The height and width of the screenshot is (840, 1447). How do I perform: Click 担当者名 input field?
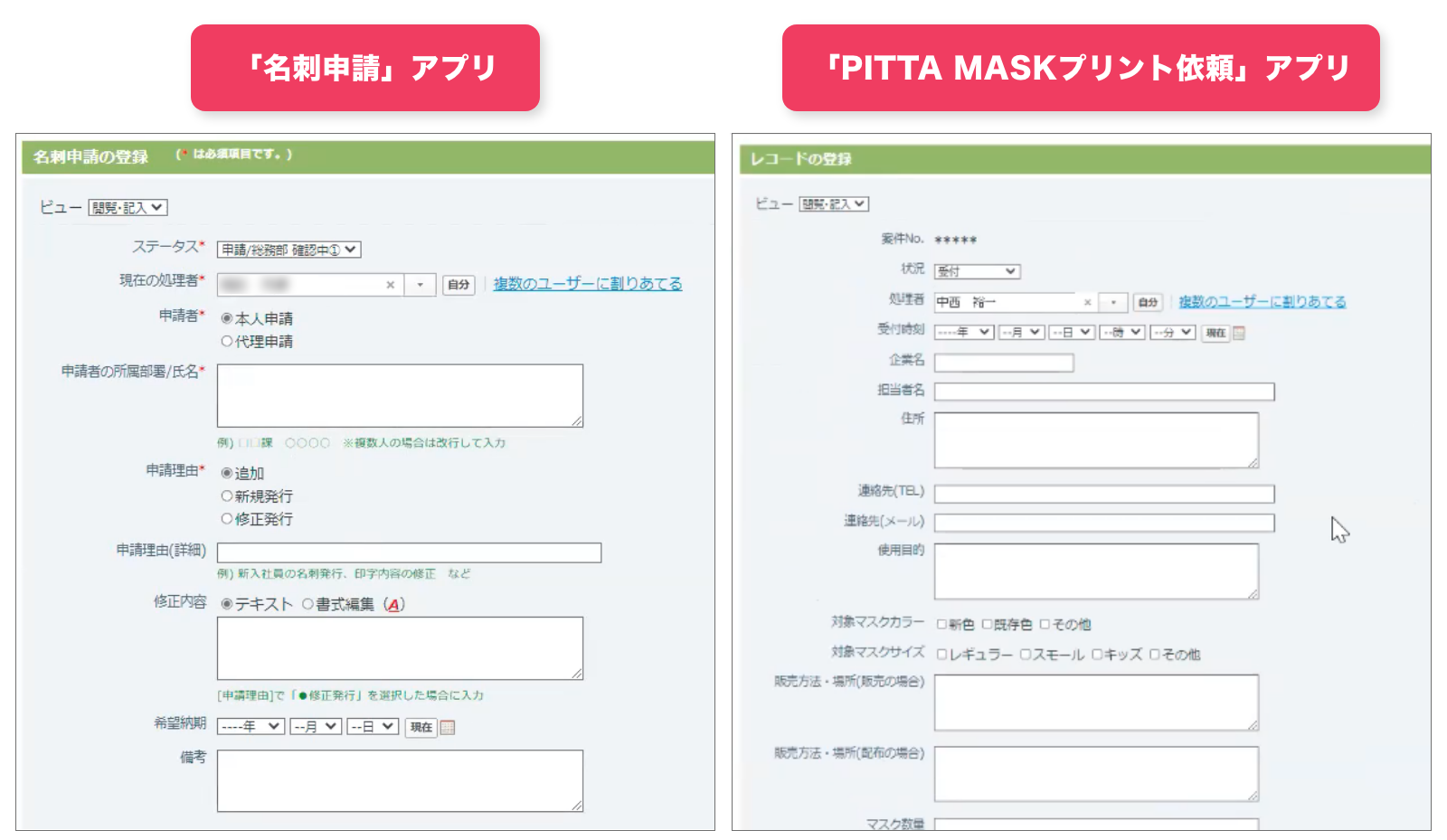coord(1104,392)
